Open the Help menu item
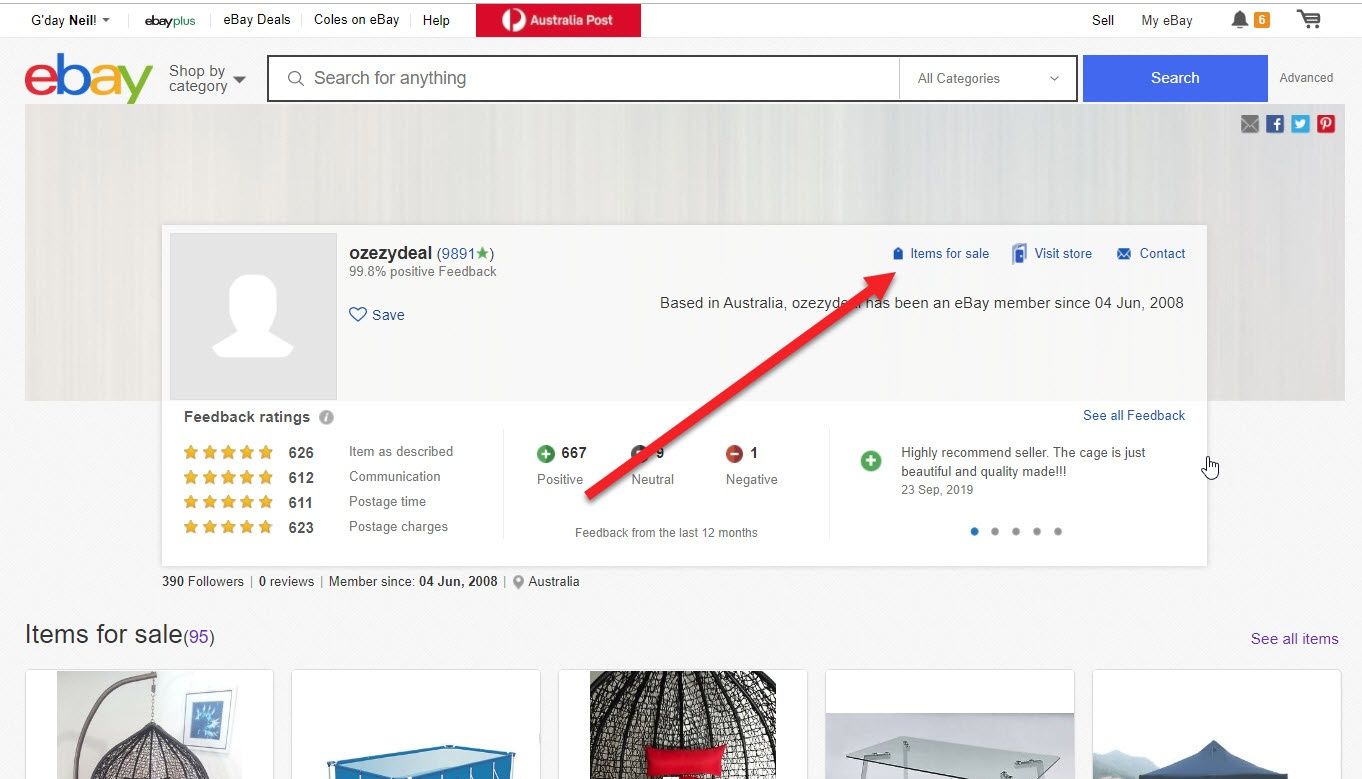This screenshot has width=1362, height=779. (436, 20)
